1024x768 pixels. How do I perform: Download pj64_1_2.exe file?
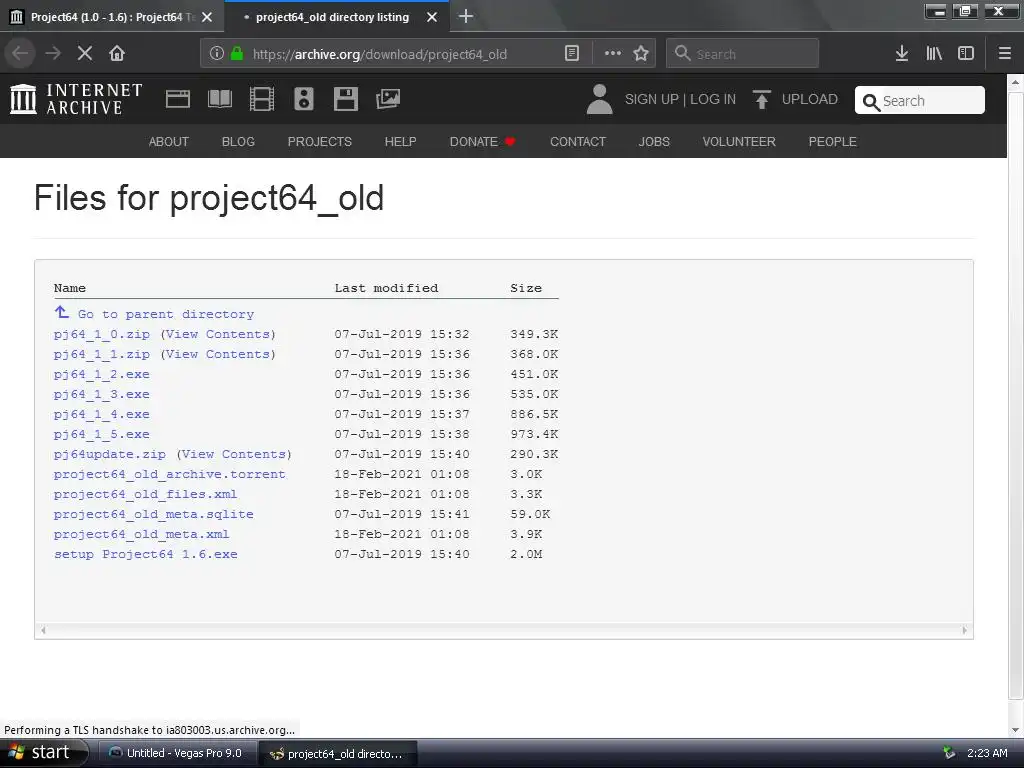pyautogui.click(x=102, y=374)
